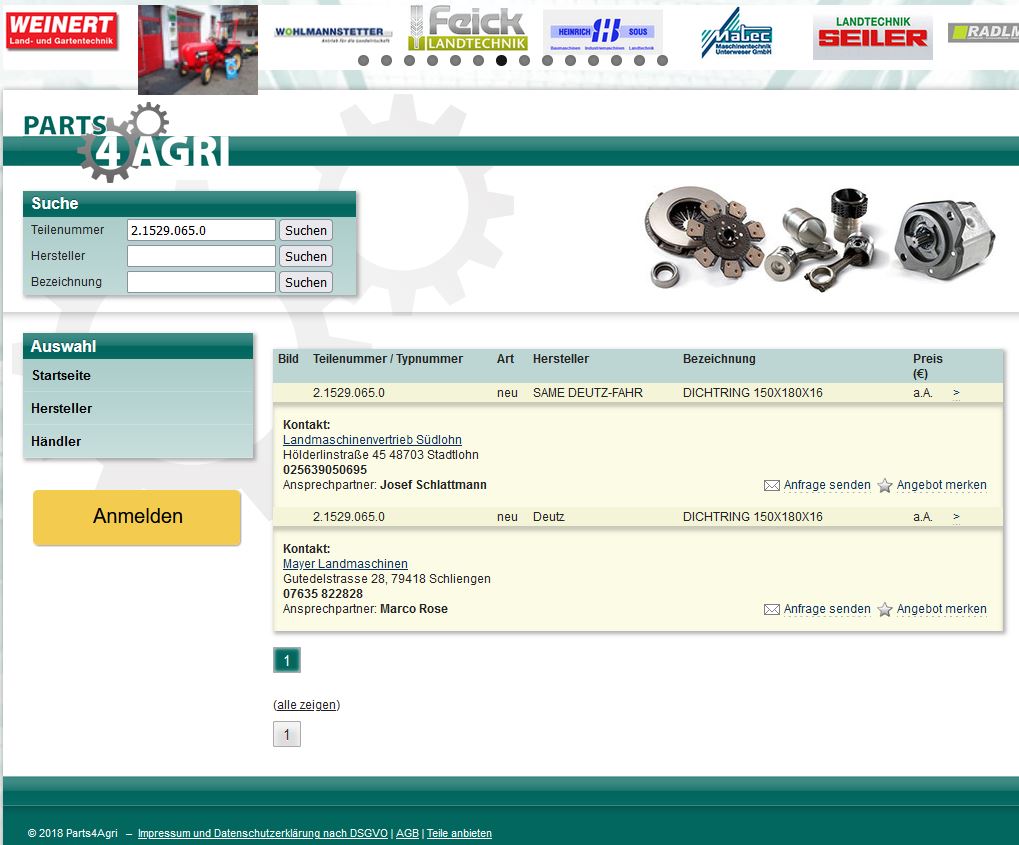Select the first carousel dot indicator
The height and width of the screenshot is (845, 1019).
363,61
